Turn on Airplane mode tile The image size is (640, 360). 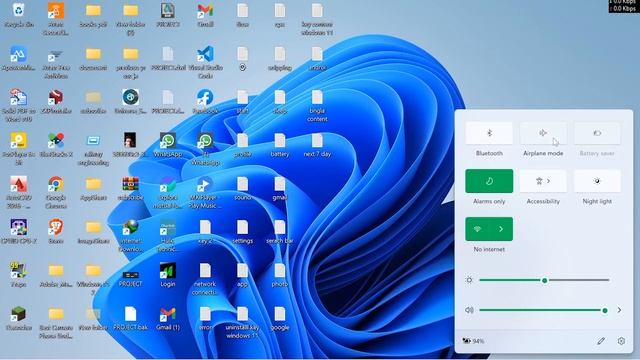543,133
